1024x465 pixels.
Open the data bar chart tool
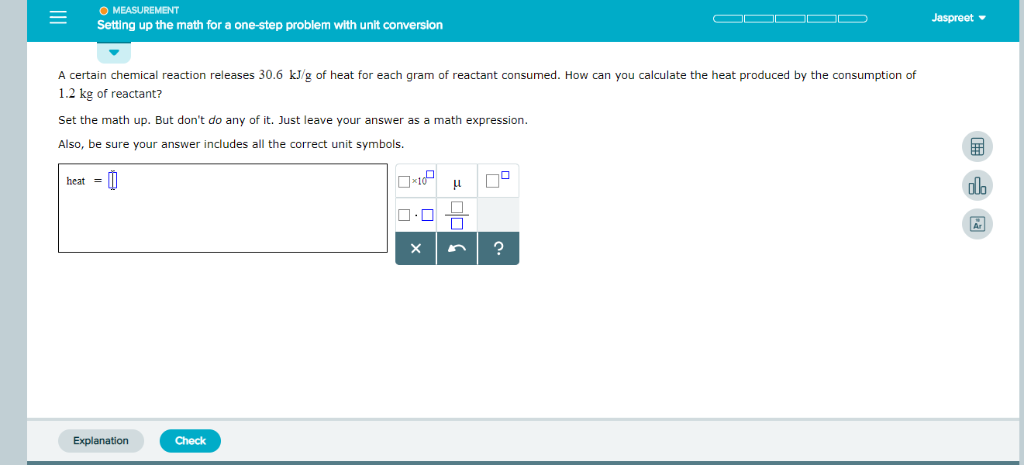[977, 185]
